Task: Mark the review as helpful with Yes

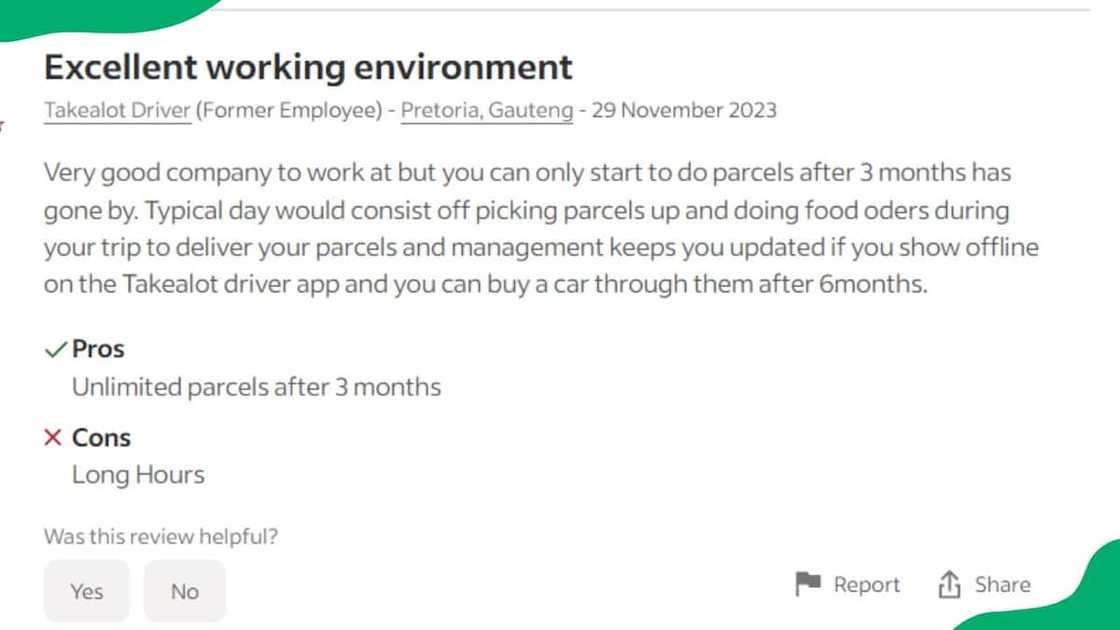Action: [86, 591]
